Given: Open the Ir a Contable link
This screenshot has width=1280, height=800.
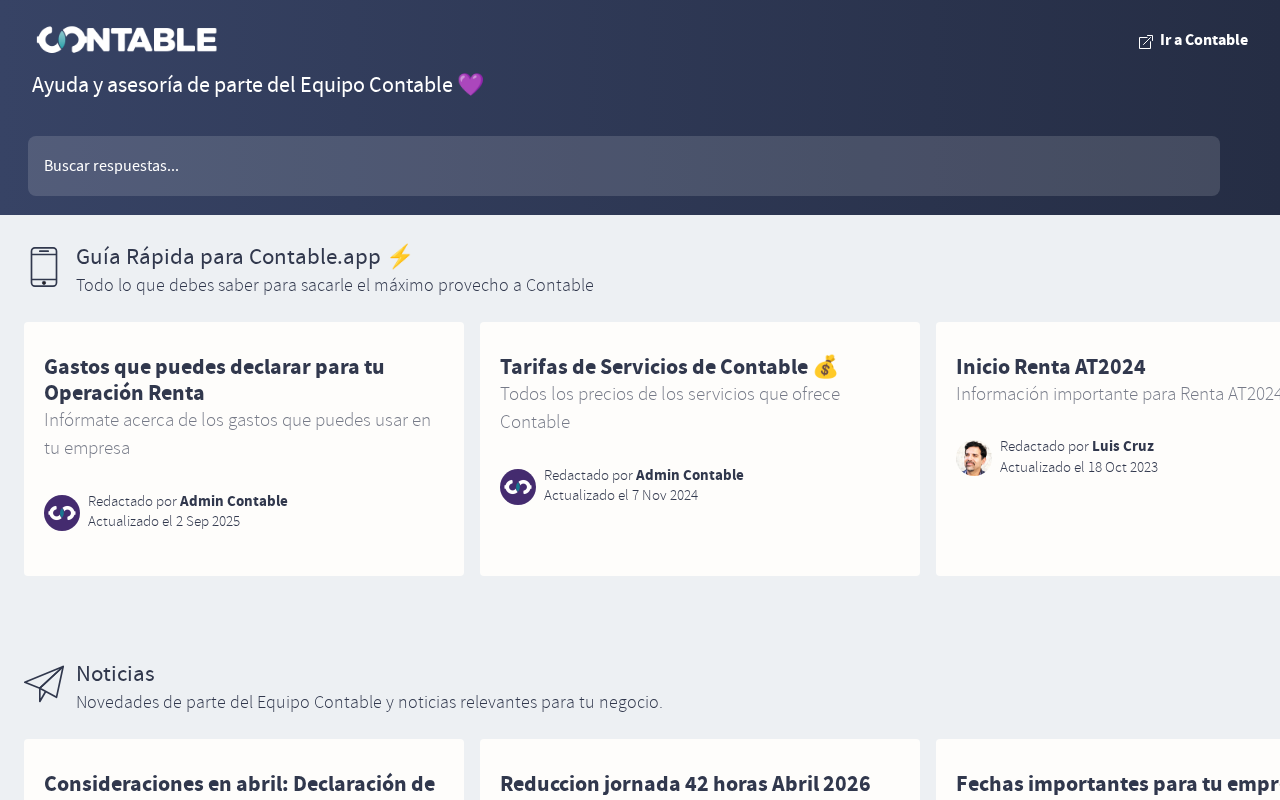Looking at the screenshot, I should pos(1203,40).
